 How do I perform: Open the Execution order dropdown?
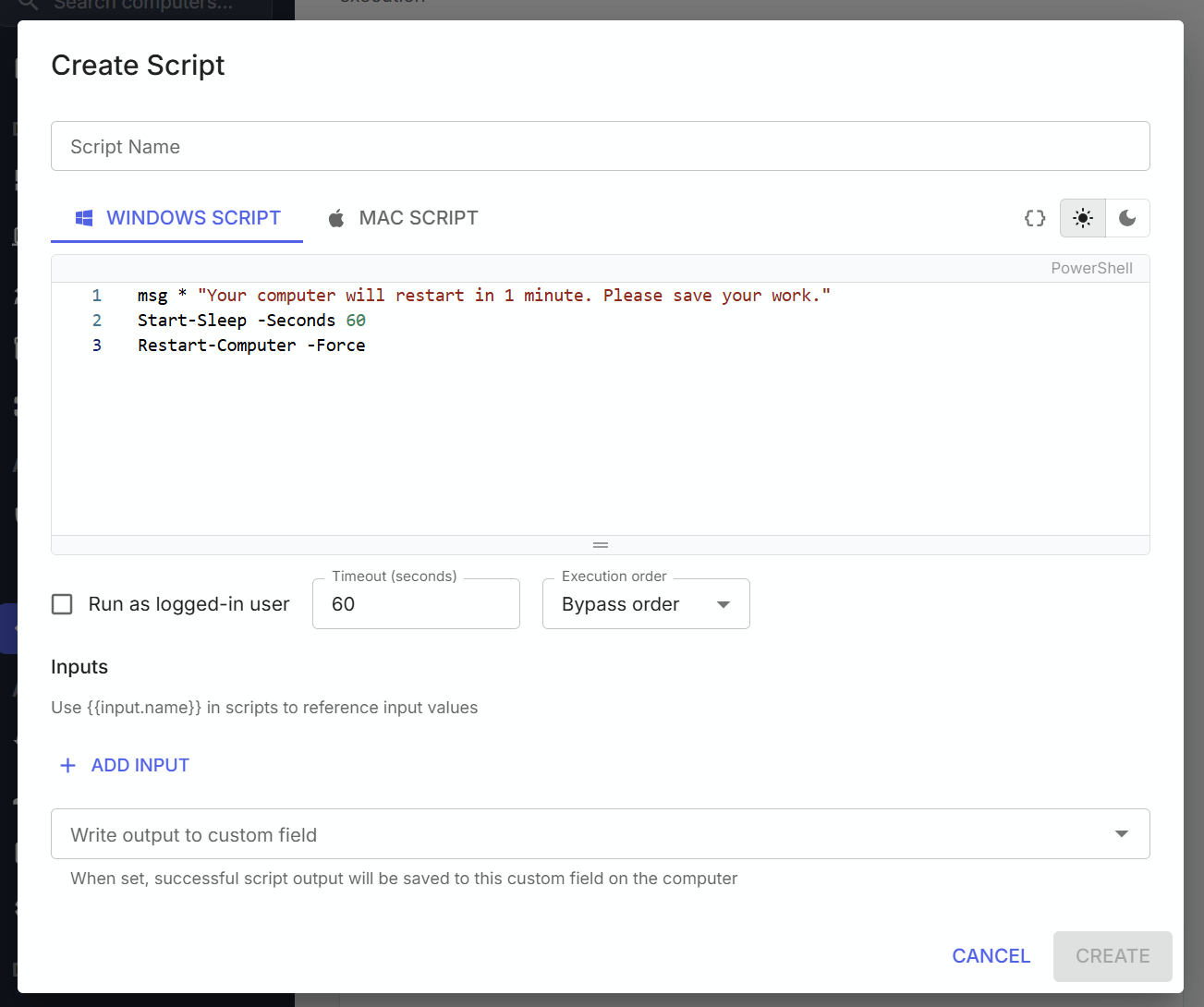(x=645, y=603)
